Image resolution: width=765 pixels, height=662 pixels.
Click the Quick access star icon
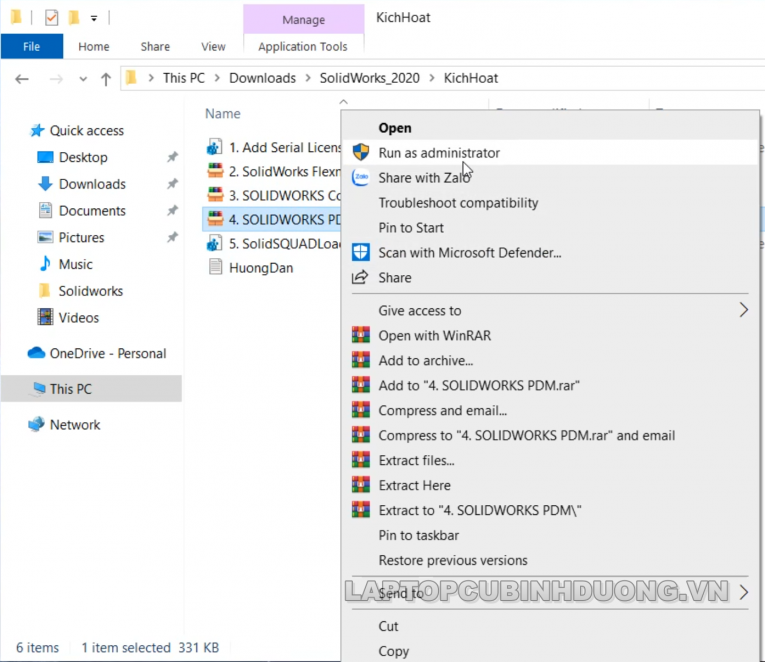(x=37, y=130)
